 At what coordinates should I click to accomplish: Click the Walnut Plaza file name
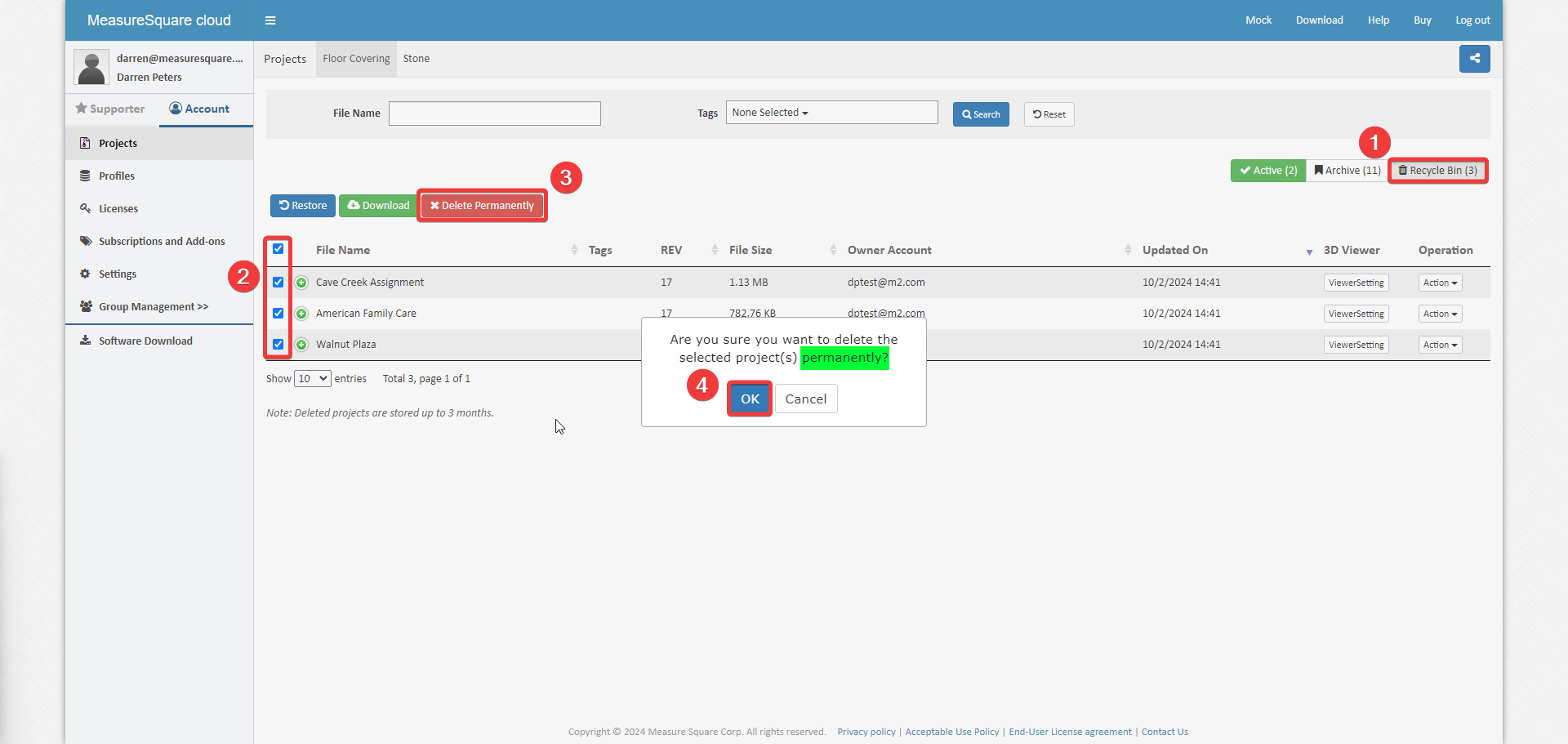(346, 345)
